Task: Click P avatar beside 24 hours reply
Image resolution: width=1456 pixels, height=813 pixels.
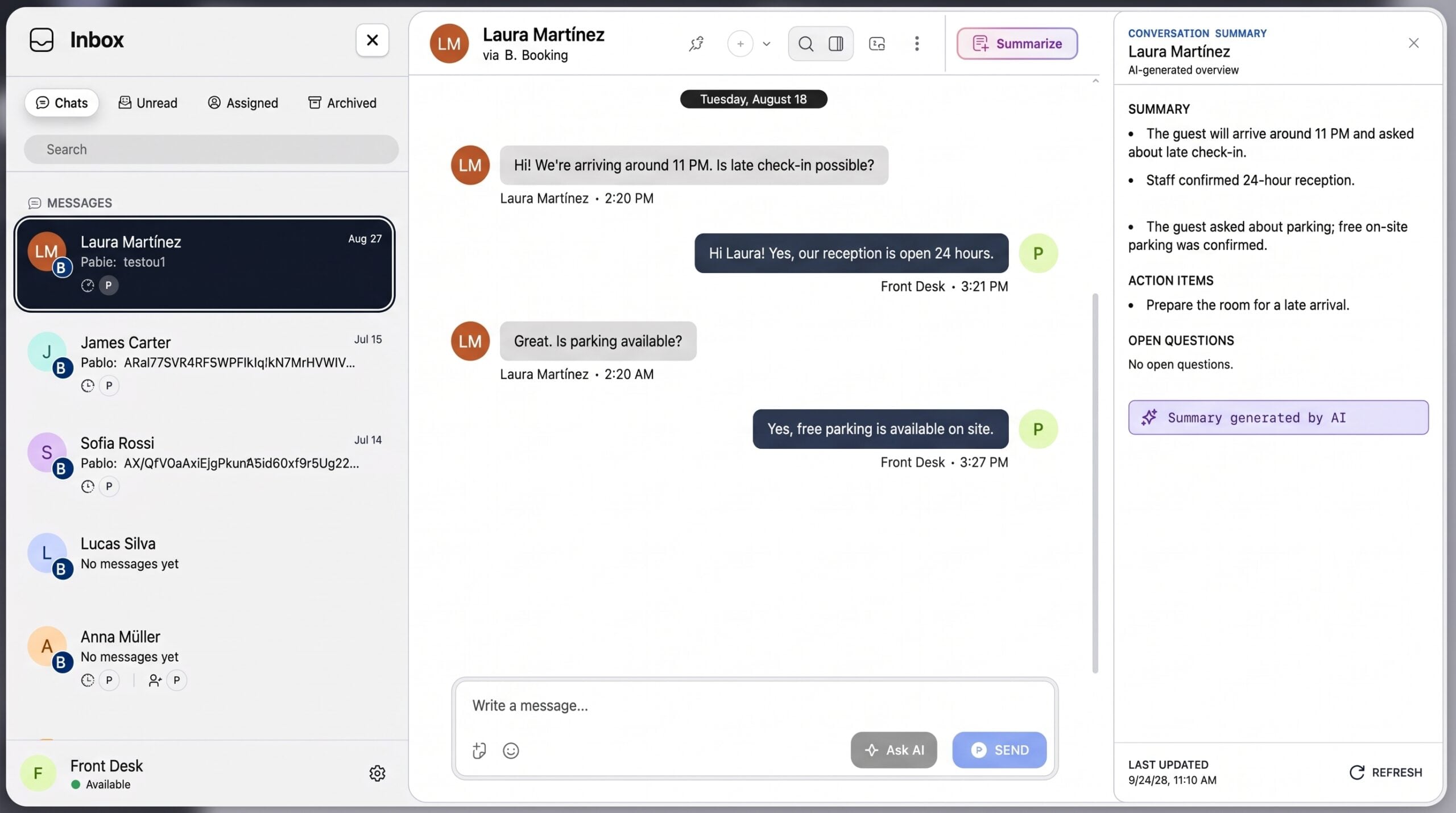Action: (1038, 253)
